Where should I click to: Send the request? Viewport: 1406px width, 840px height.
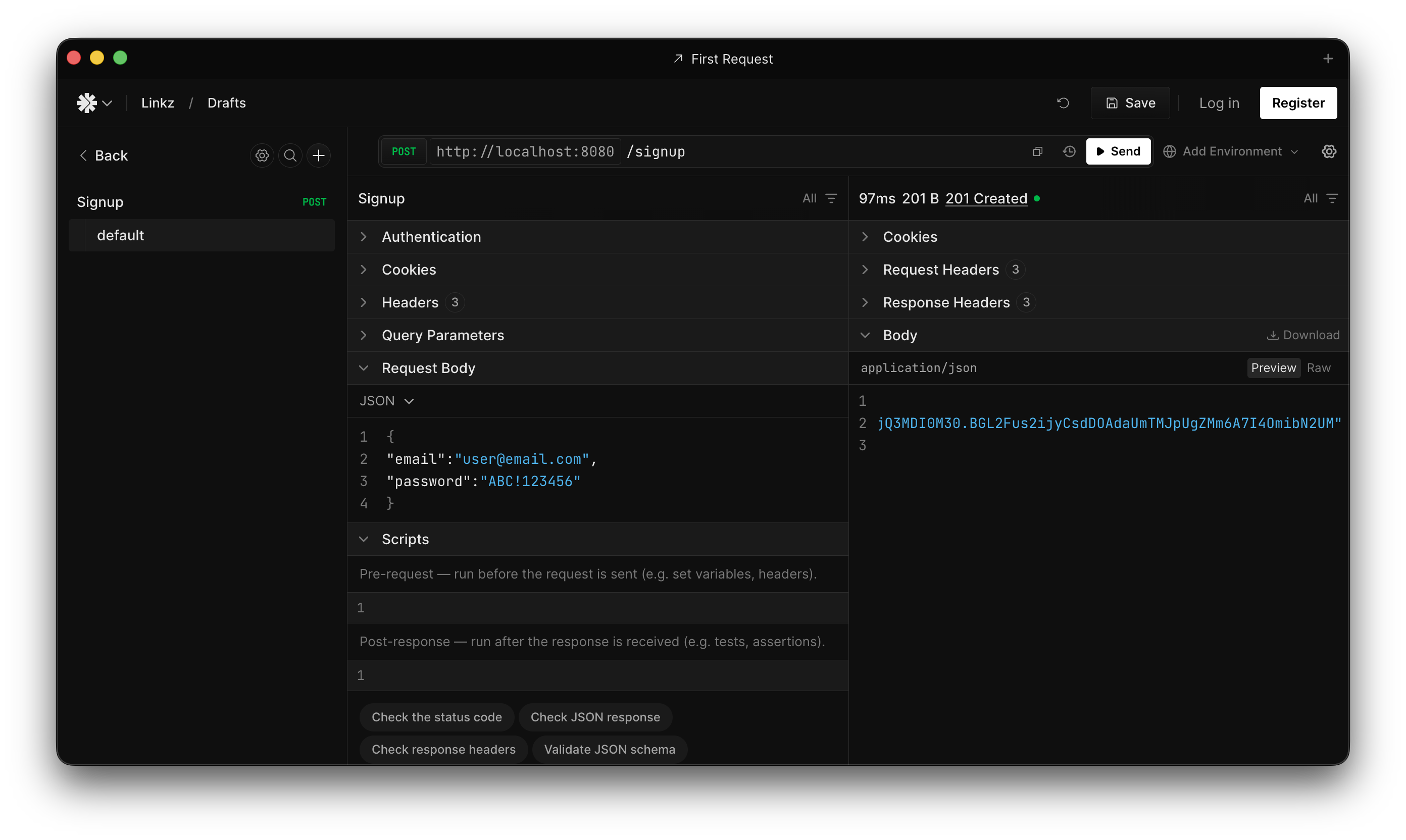click(x=1118, y=152)
